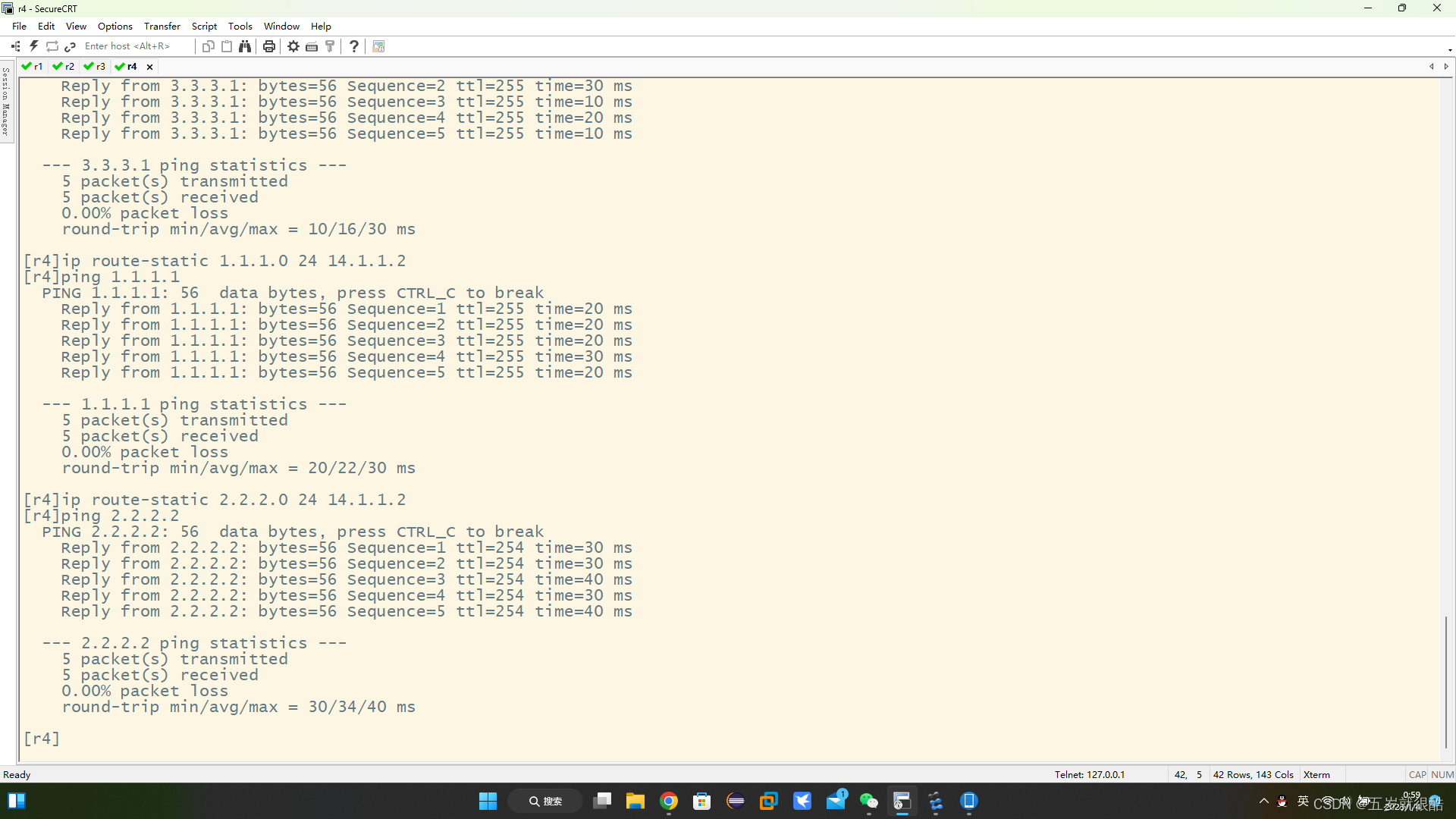
Task: Click the Quick Connect lightning icon
Action: (x=34, y=46)
